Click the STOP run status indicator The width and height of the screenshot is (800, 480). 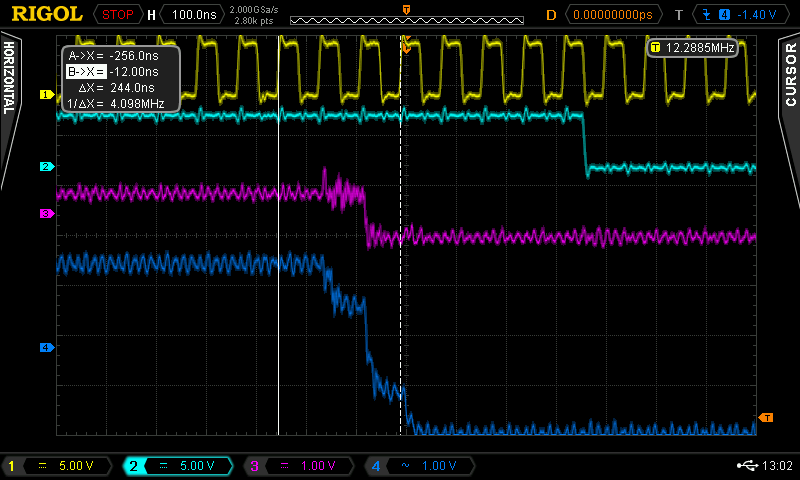117,14
